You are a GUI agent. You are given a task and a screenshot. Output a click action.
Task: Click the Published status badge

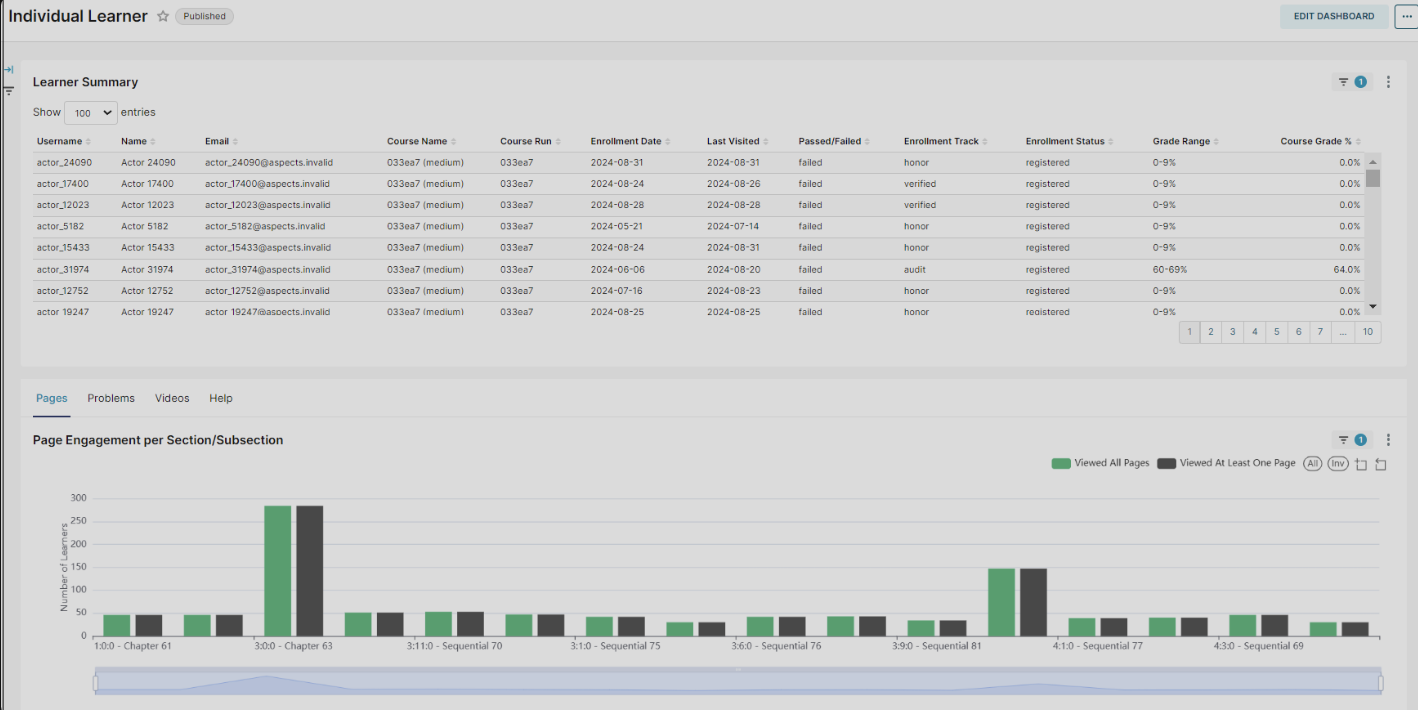tap(205, 16)
